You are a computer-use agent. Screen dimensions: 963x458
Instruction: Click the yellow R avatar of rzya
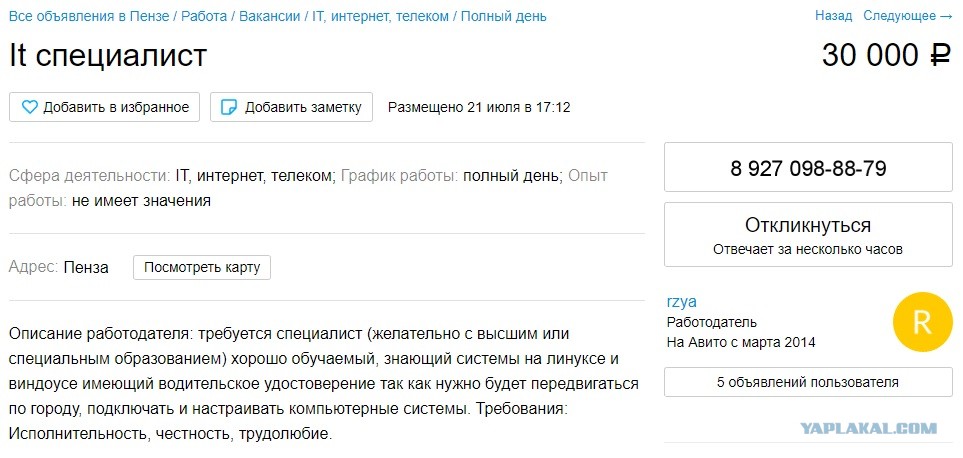click(x=922, y=322)
